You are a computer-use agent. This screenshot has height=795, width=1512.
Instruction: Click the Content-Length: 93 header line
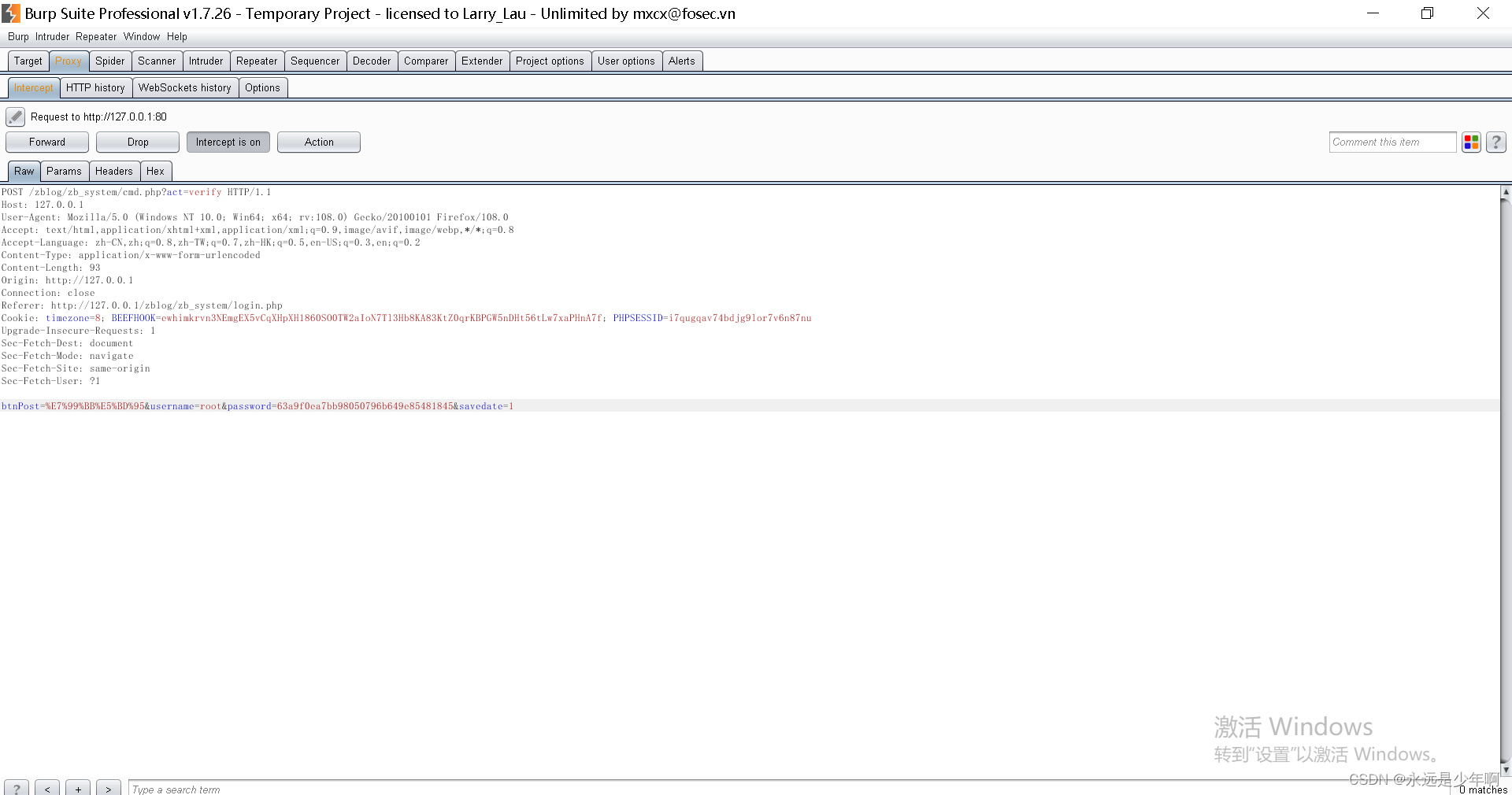tap(51, 268)
